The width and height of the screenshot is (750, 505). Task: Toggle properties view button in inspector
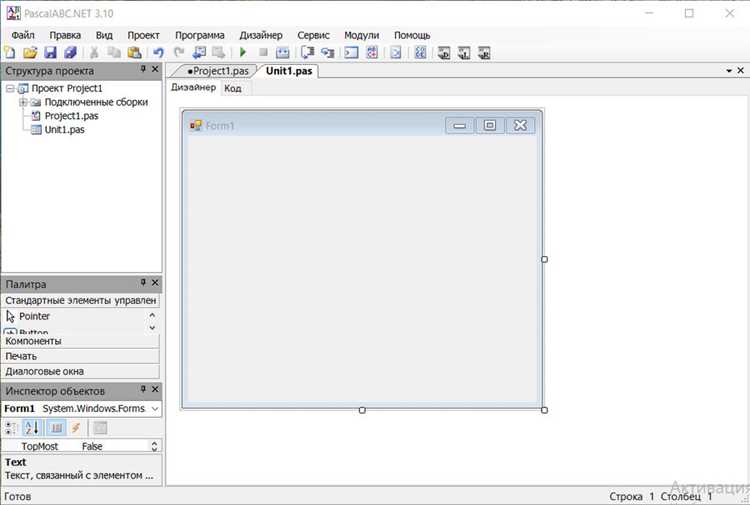(x=56, y=428)
